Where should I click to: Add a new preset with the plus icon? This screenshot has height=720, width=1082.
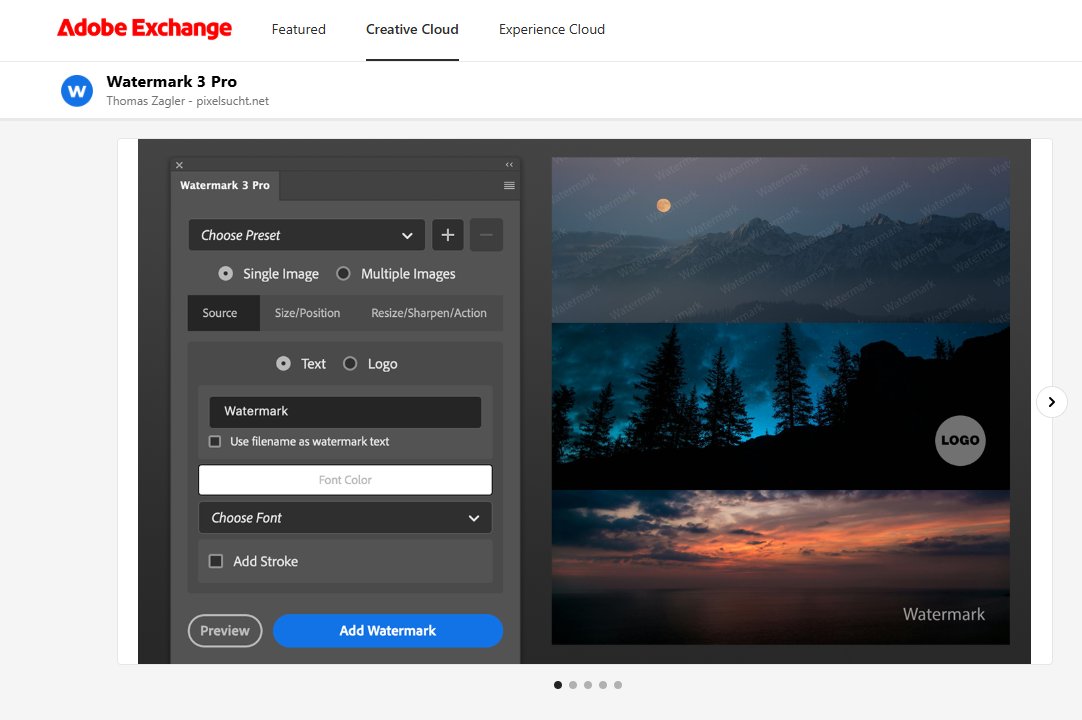(x=447, y=235)
